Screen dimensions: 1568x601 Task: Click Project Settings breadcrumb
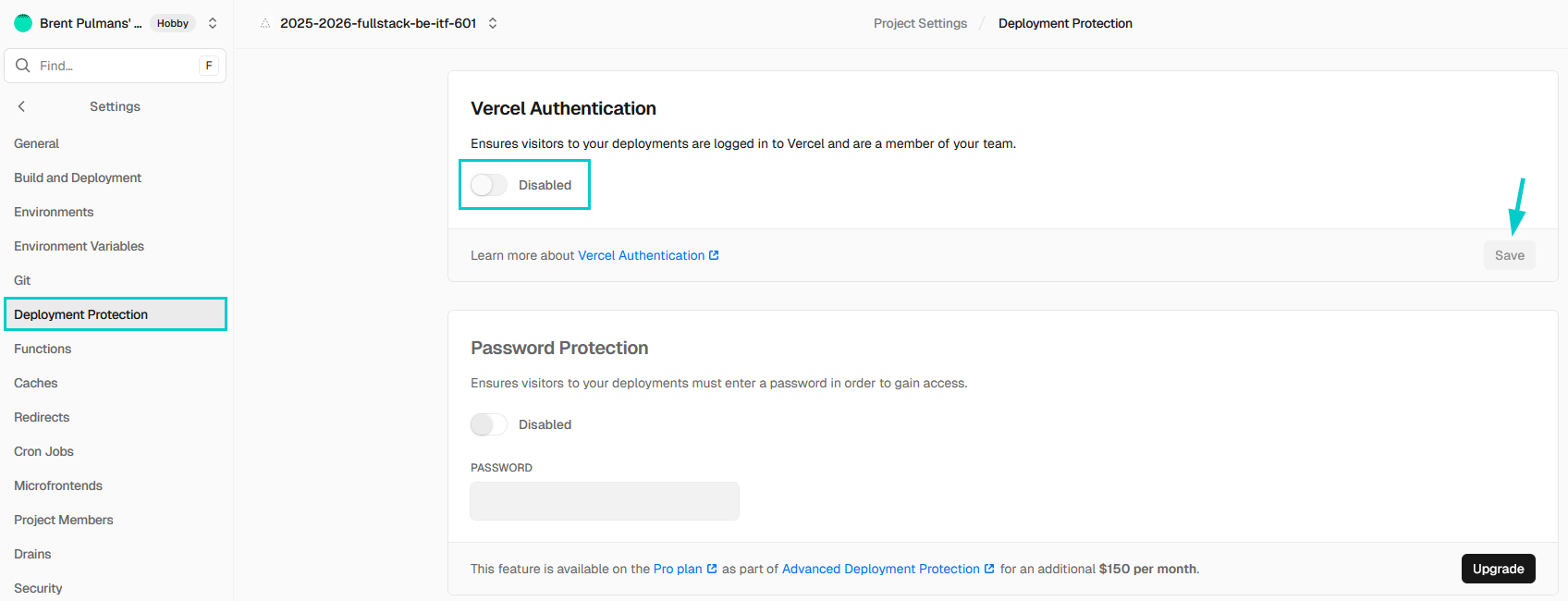(x=920, y=23)
